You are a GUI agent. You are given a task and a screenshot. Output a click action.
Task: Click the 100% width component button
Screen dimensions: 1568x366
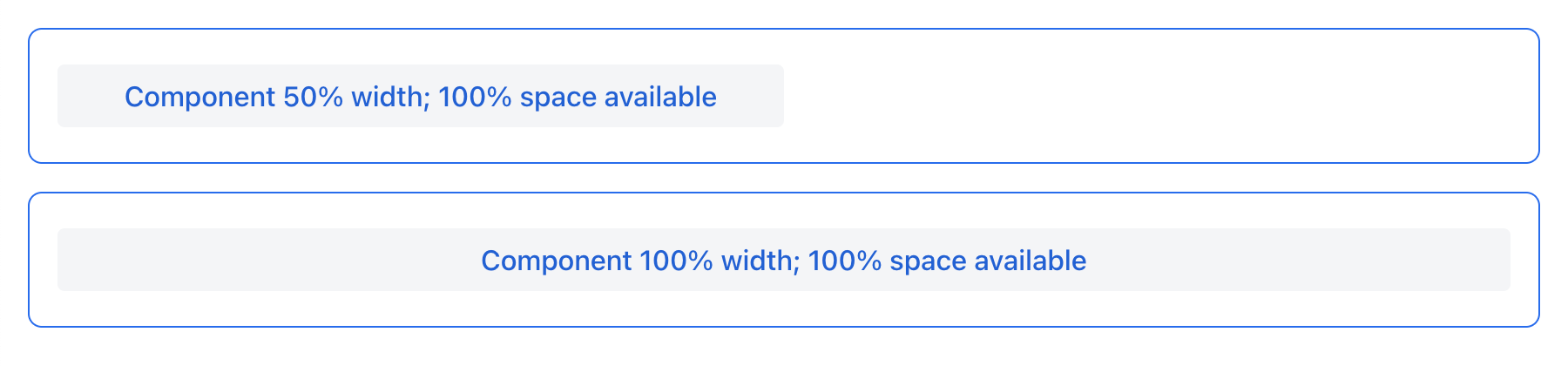click(783, 260)
